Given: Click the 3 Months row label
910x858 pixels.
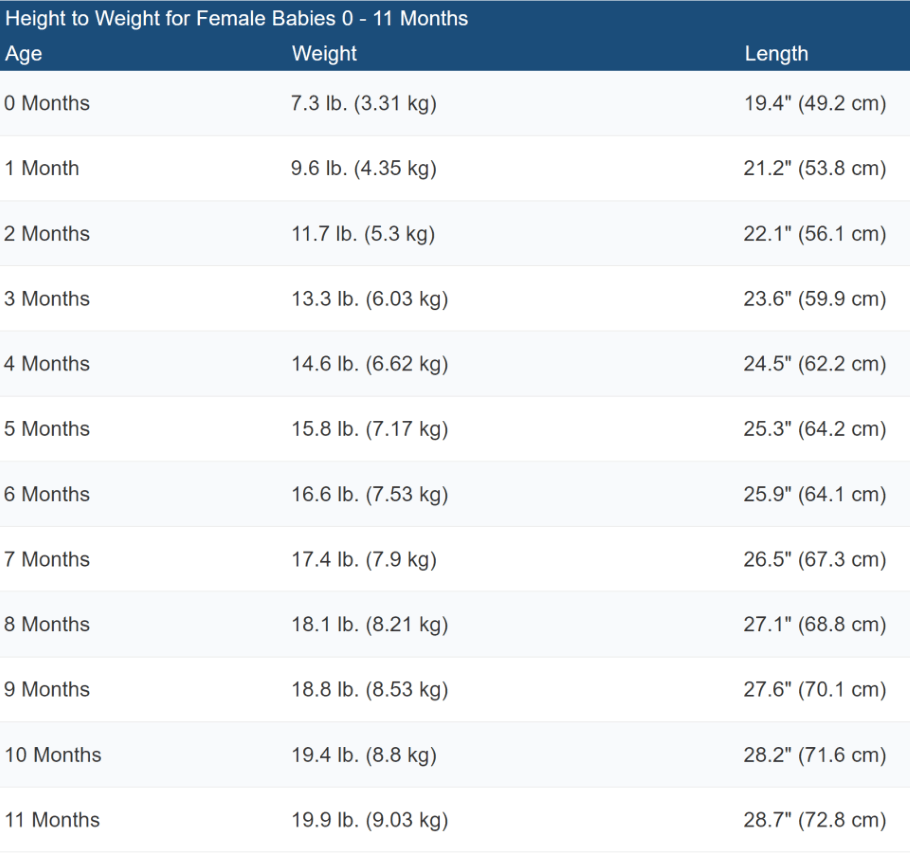Looking at the screenshot, I should (47, 298).
